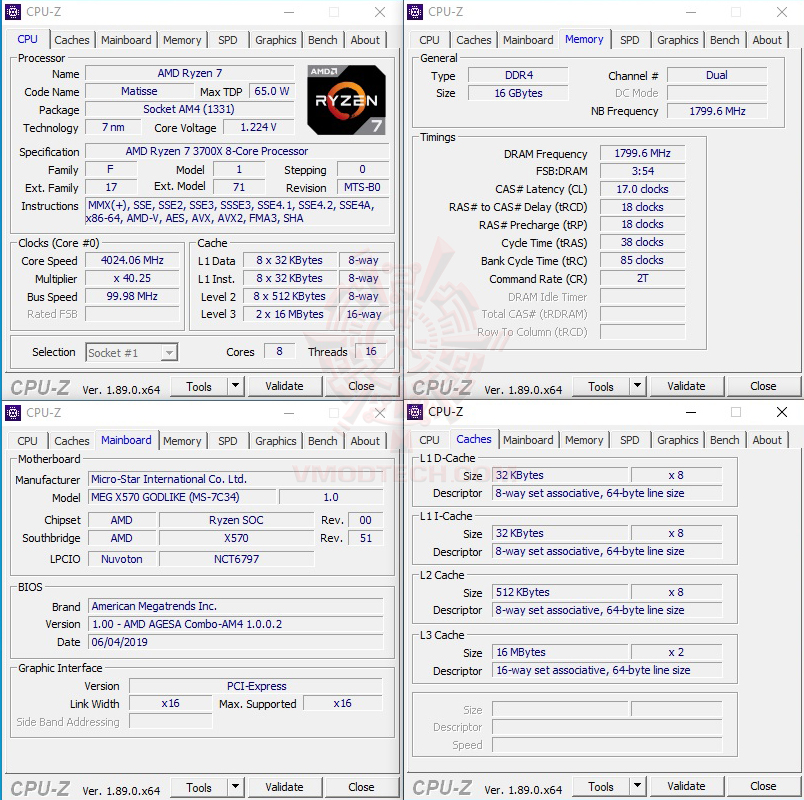Click the Max TDP value 65.0 W
The image size is (804, 800).
[272, 91]
